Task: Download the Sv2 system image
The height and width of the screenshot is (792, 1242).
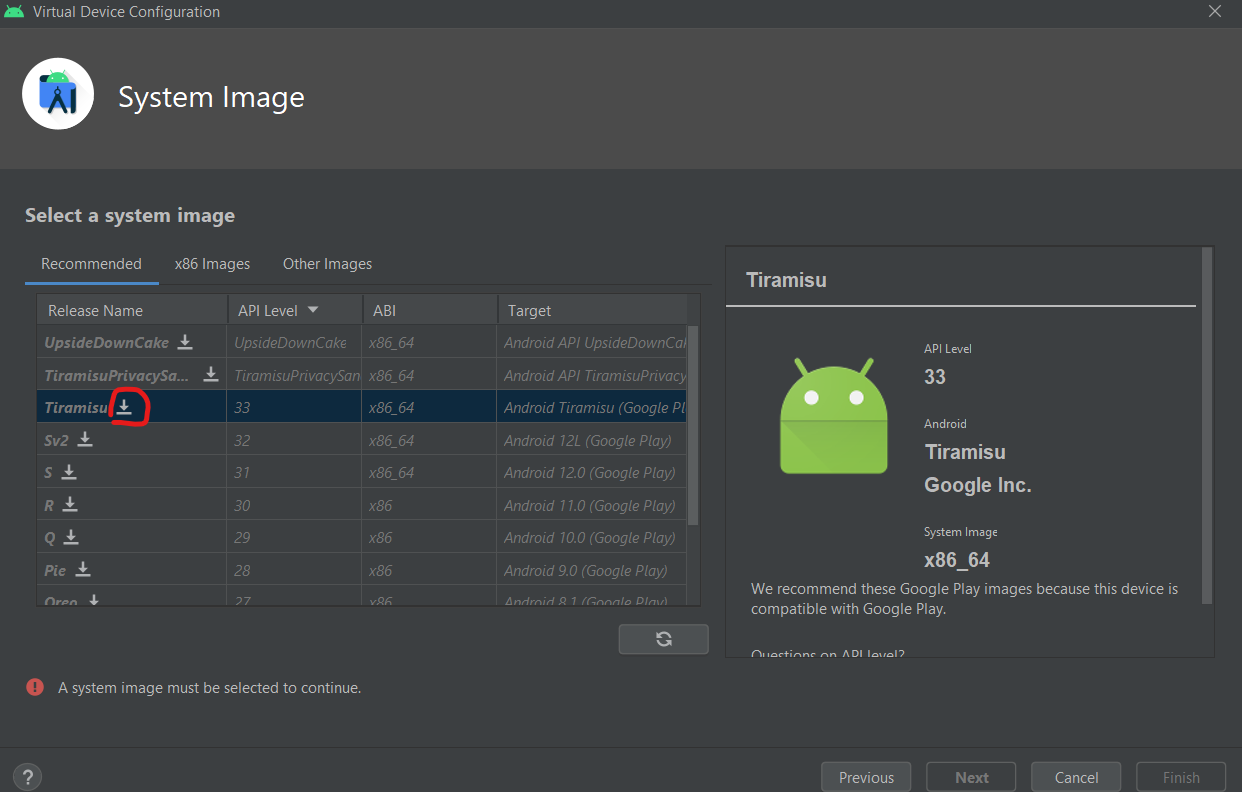Action: click(x=85, y=440)
